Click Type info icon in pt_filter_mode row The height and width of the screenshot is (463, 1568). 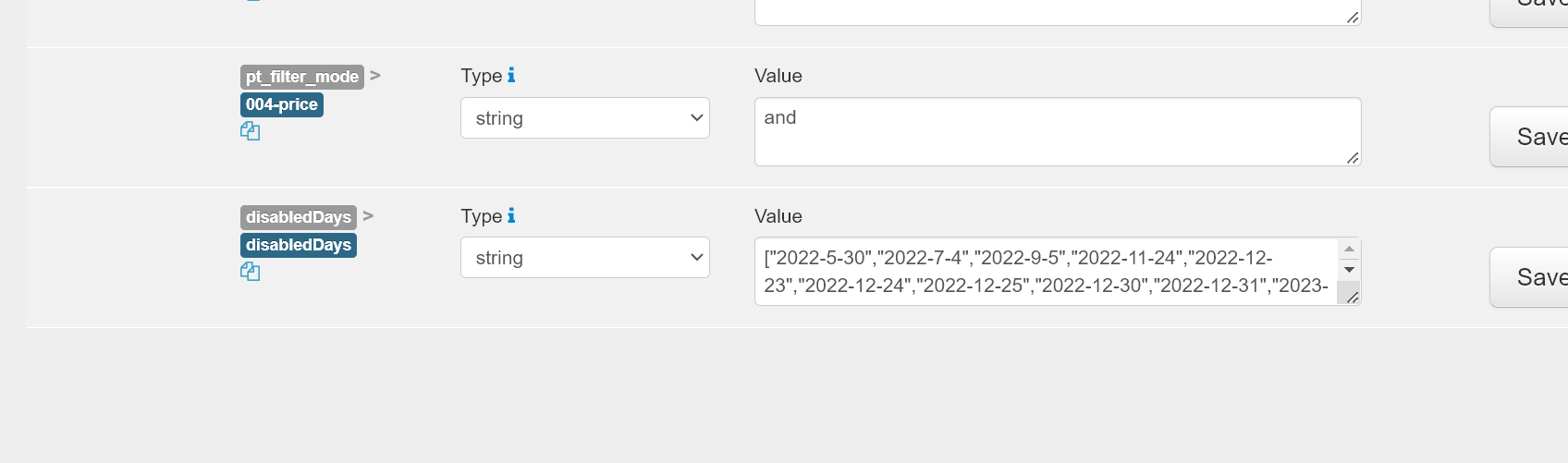(x=511, y=75)
